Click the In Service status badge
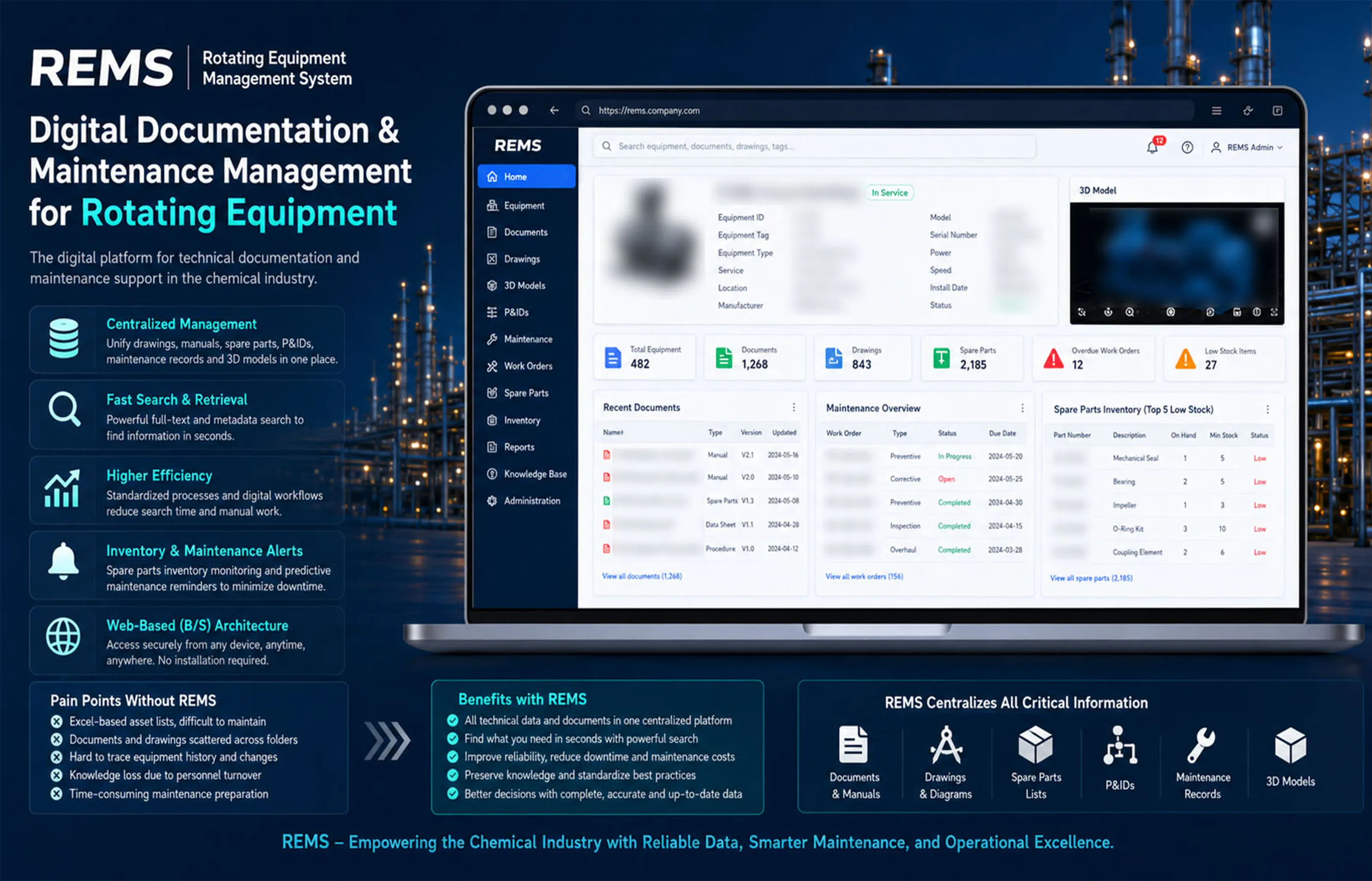The height and width of the screenshot is (881, 1372). [889, 193]
